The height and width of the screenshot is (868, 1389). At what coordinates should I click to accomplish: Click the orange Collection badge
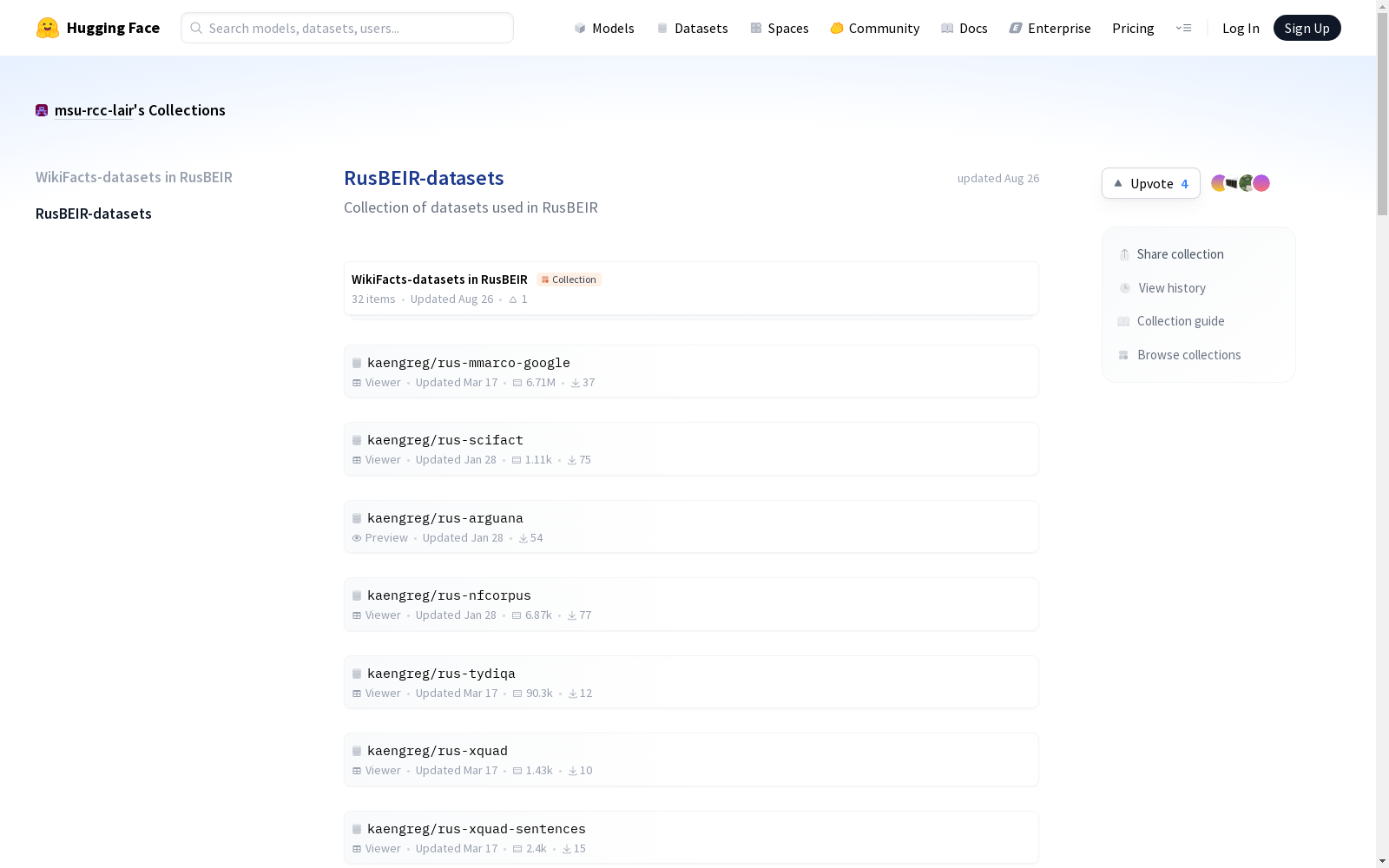point(569,279)
